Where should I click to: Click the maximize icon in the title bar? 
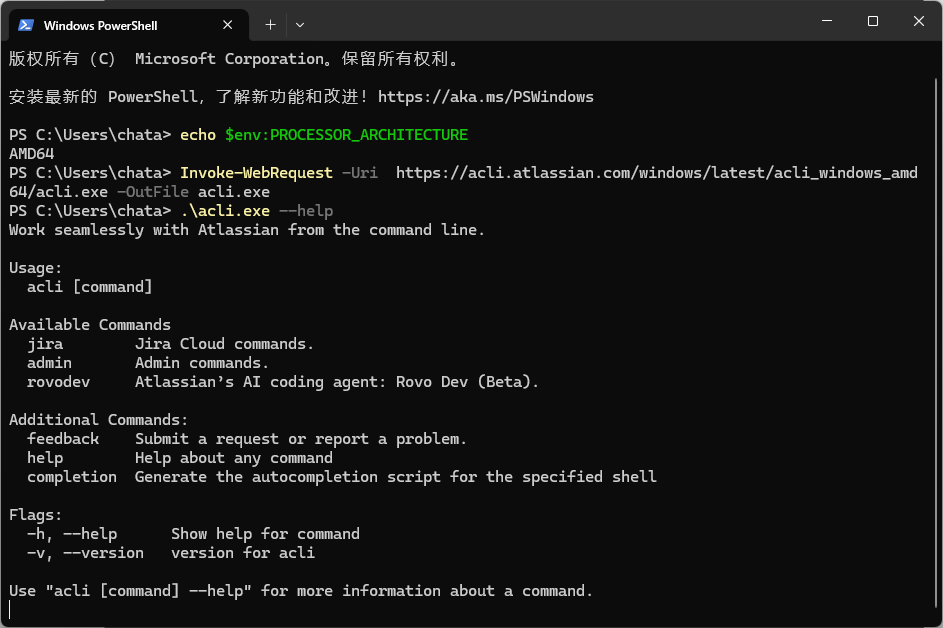(871, 21)
